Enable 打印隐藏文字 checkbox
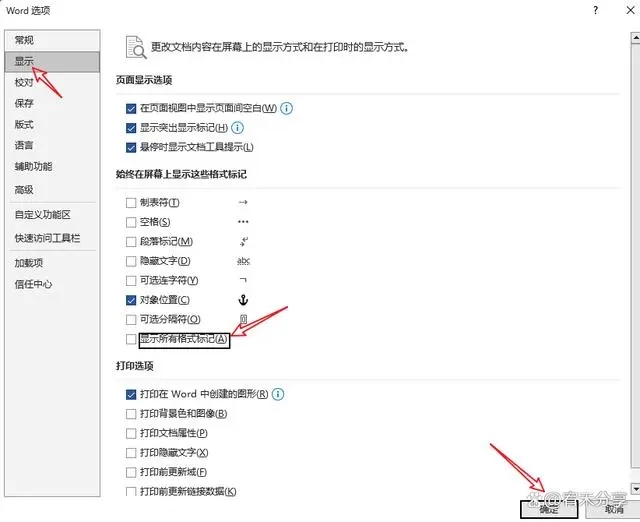Screen dimensions: 640x522 (131, 453)
